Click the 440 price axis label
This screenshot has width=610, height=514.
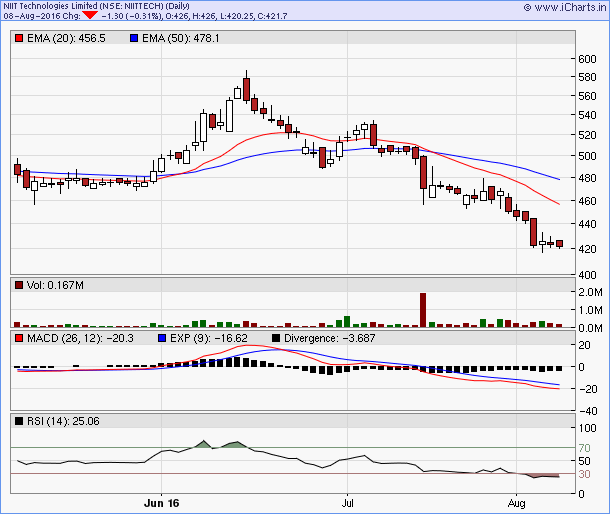coord(587,224)
